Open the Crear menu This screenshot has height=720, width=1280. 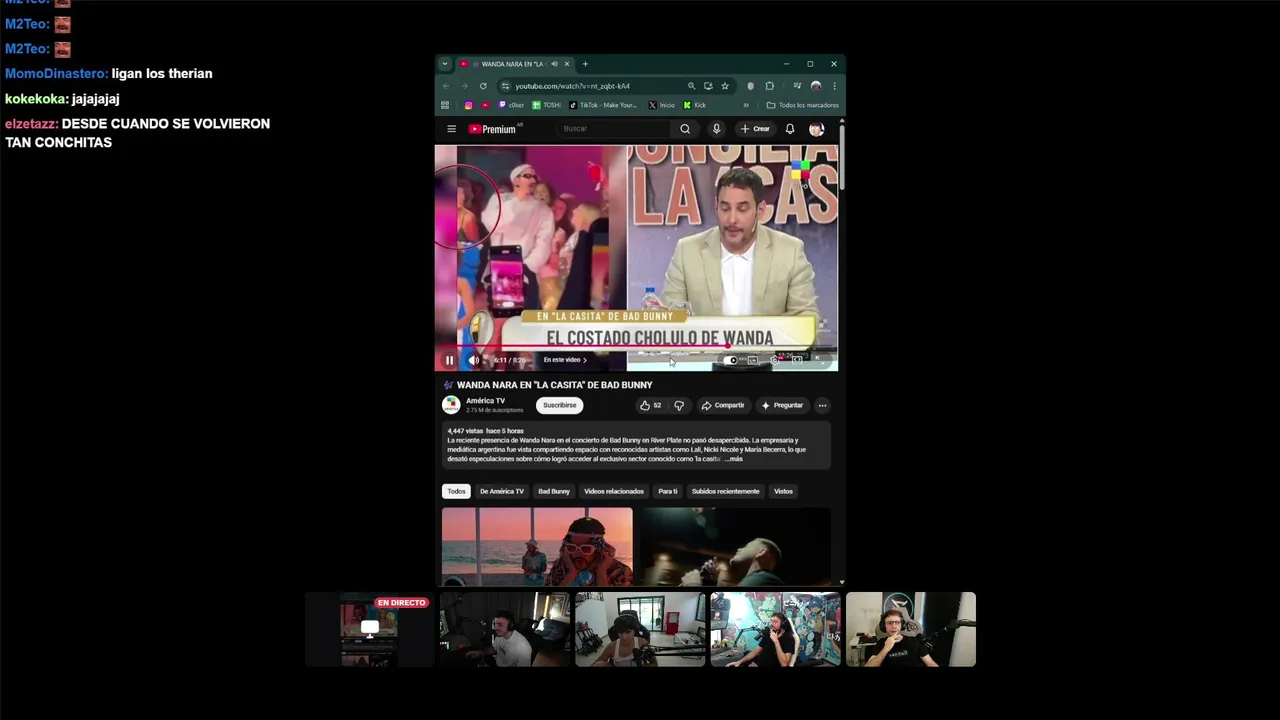point(755,129)
